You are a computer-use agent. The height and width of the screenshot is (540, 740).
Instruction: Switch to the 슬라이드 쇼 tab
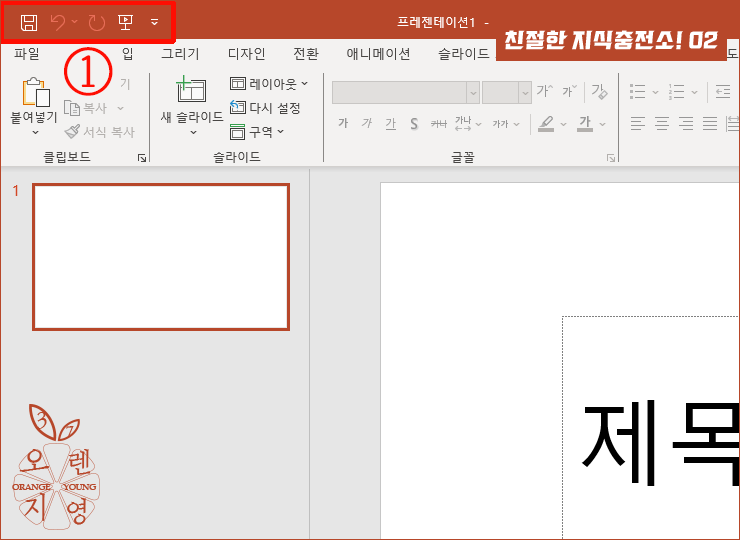click(465, 54)
